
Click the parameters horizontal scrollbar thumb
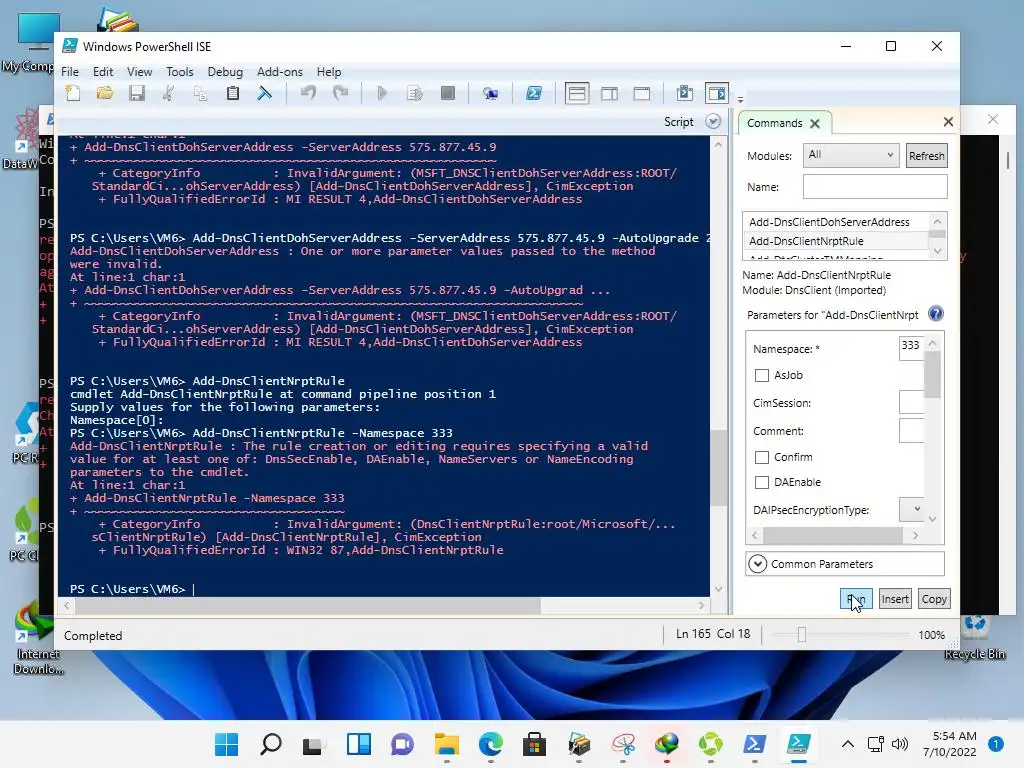(833, 536)
